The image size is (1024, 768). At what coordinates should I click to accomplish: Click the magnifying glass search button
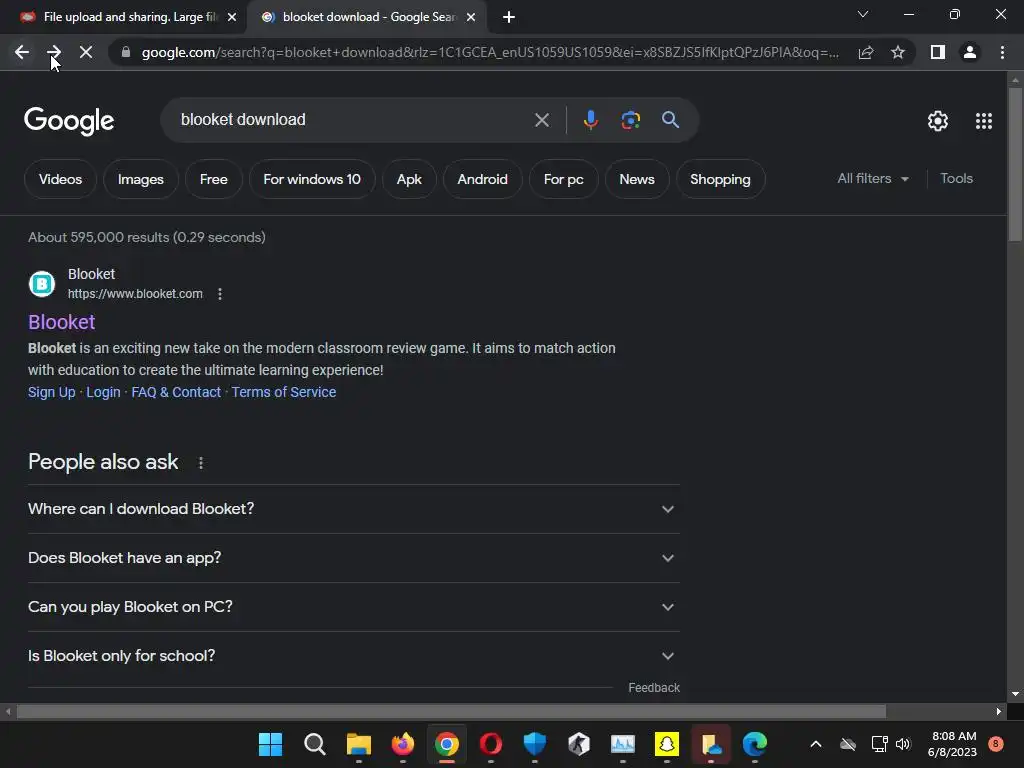click(x=670, y=120)
